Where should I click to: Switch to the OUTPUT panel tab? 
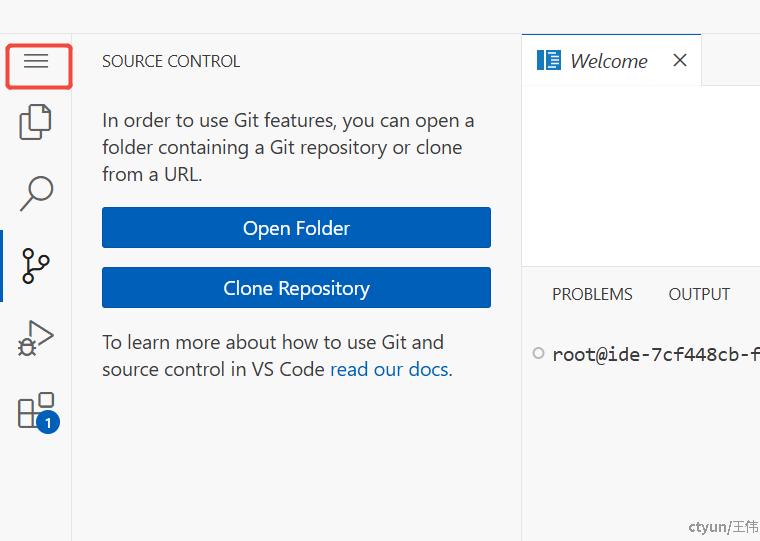[x=699, y=294]
